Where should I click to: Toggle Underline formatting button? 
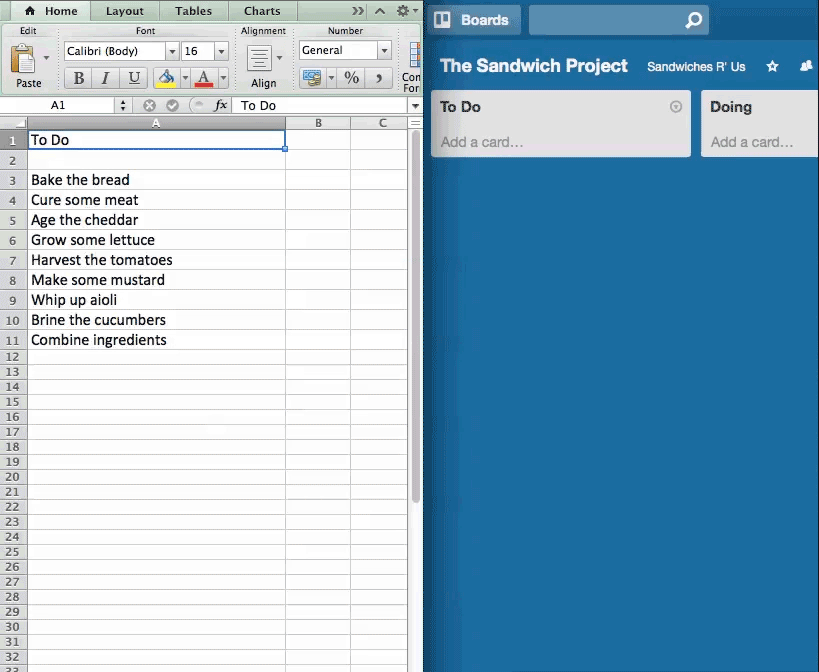point(134,78)
